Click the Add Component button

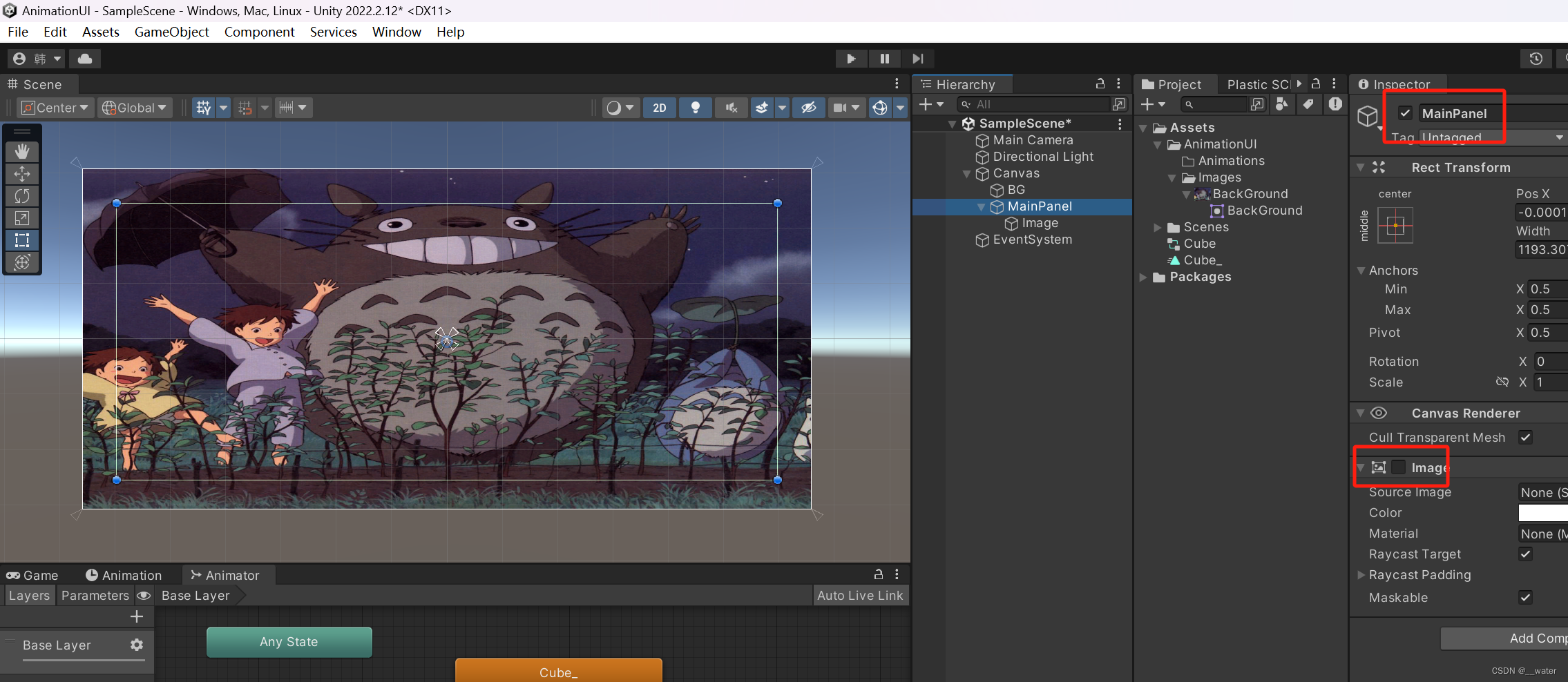pos(1504,639)
